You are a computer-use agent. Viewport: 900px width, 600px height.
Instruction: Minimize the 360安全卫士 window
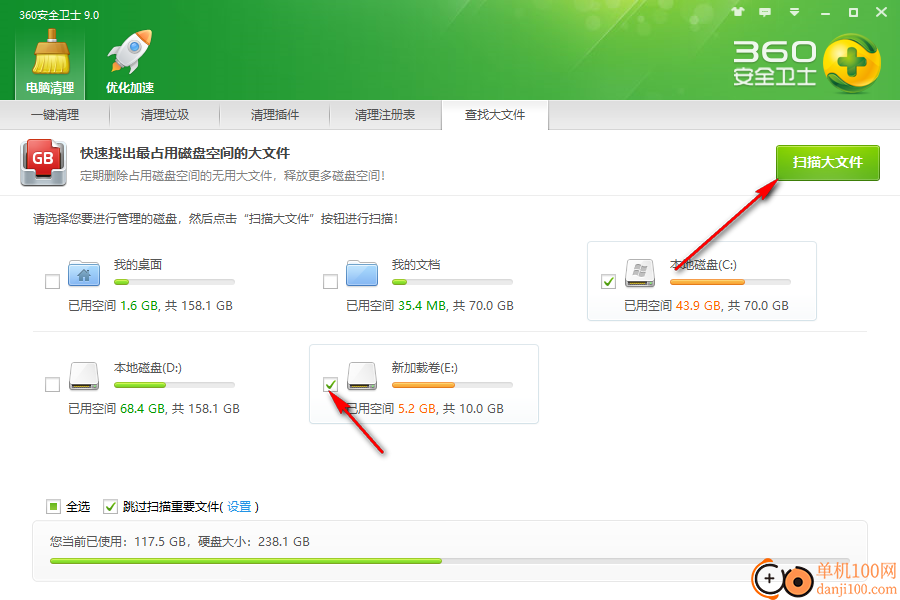tap(825, 13)
